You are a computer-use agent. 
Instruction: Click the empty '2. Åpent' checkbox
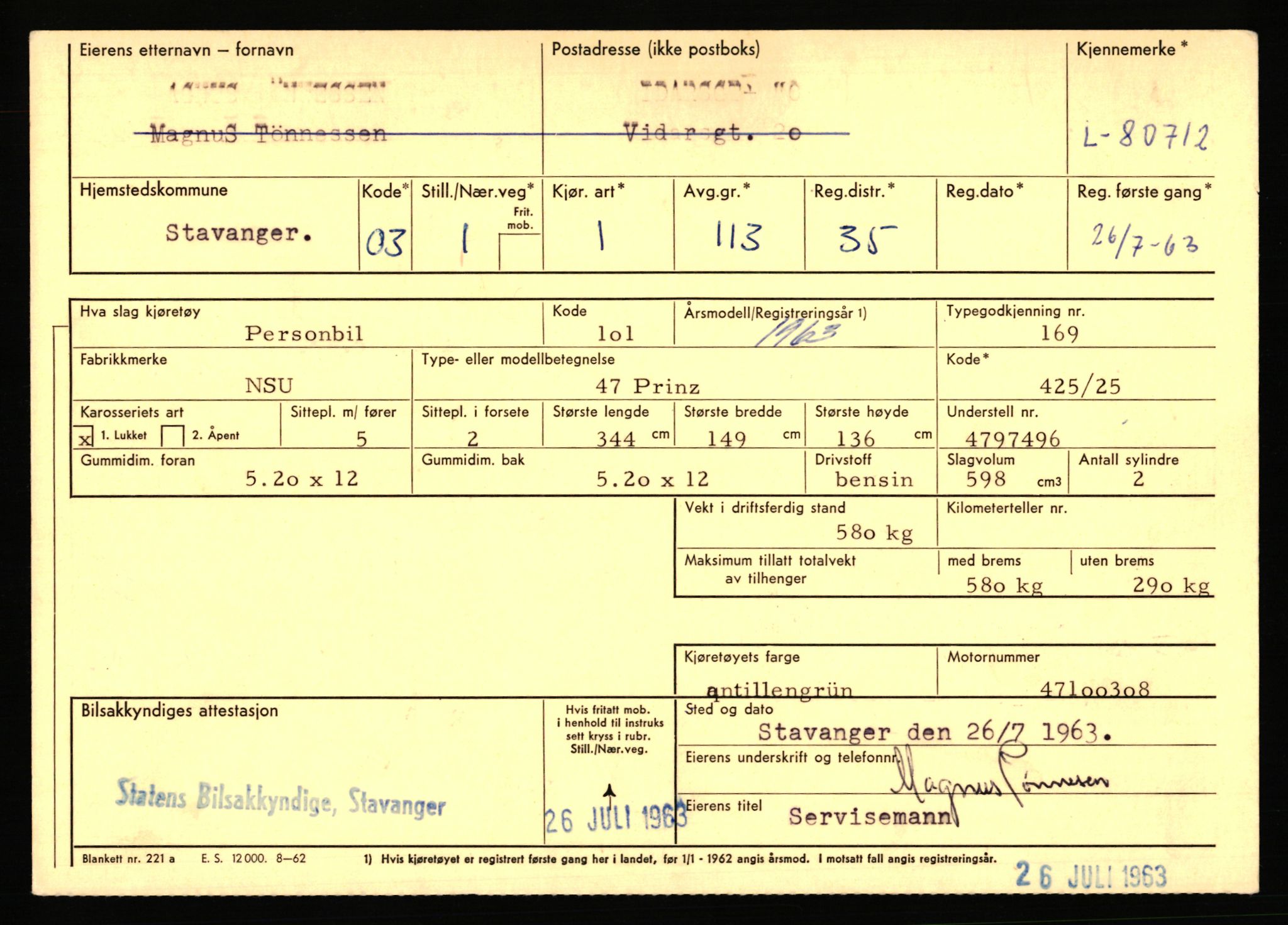pyautogui.click(x=173, y=436)
